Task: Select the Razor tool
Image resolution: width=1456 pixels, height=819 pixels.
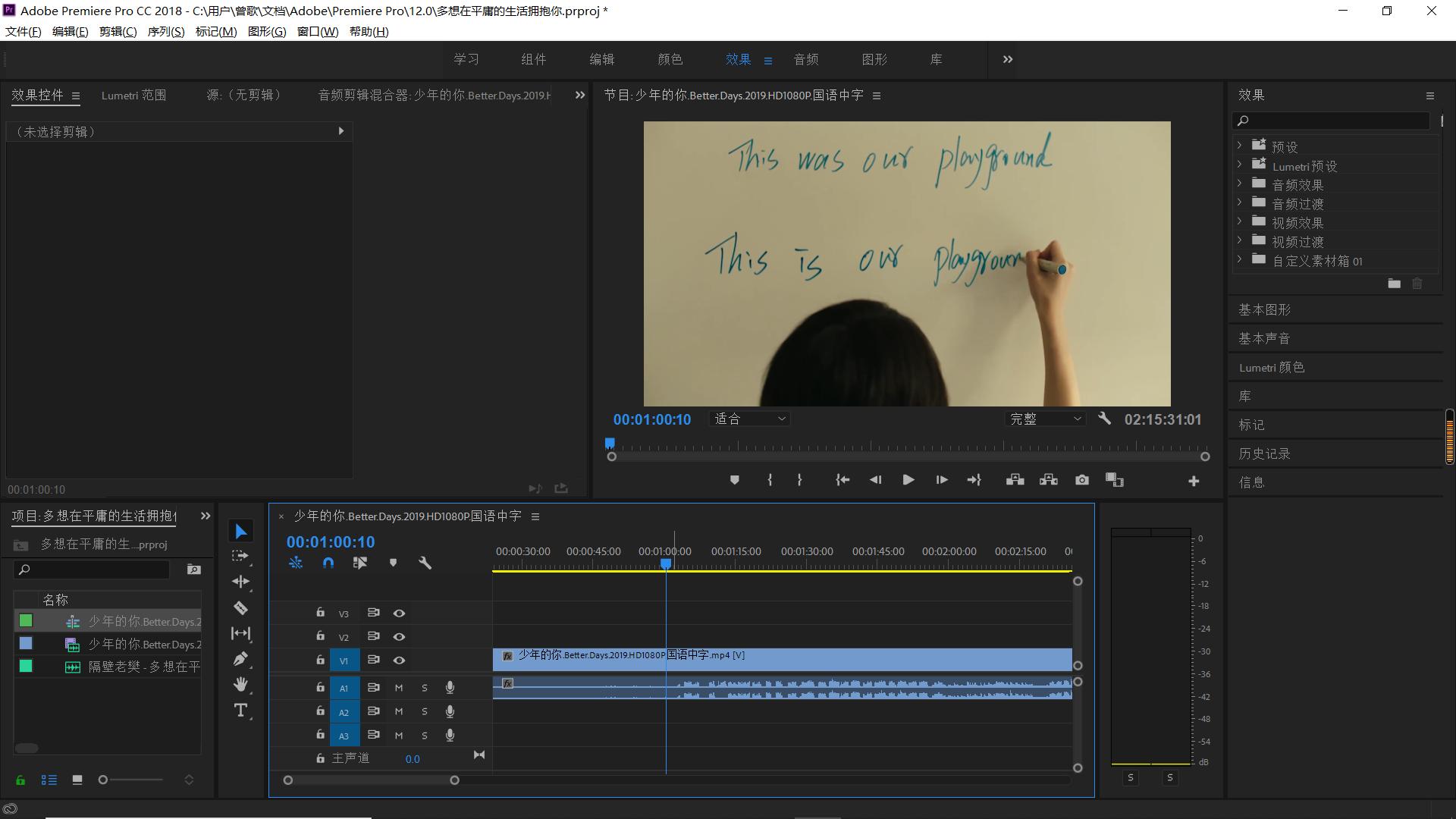Action: click(240, 608)
